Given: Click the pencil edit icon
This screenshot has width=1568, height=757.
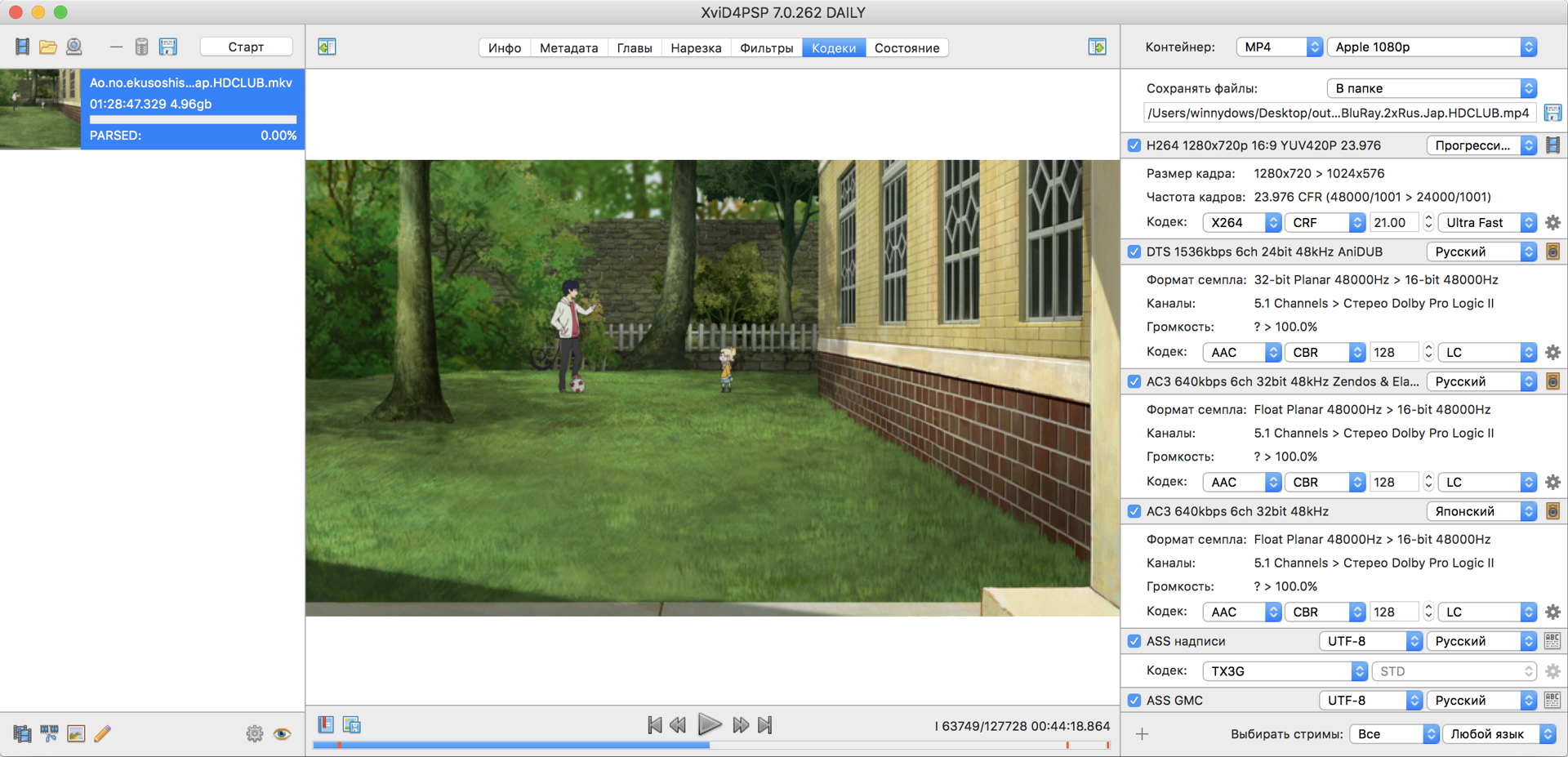Looking at the screenshot, I should (x=102, y=733).
